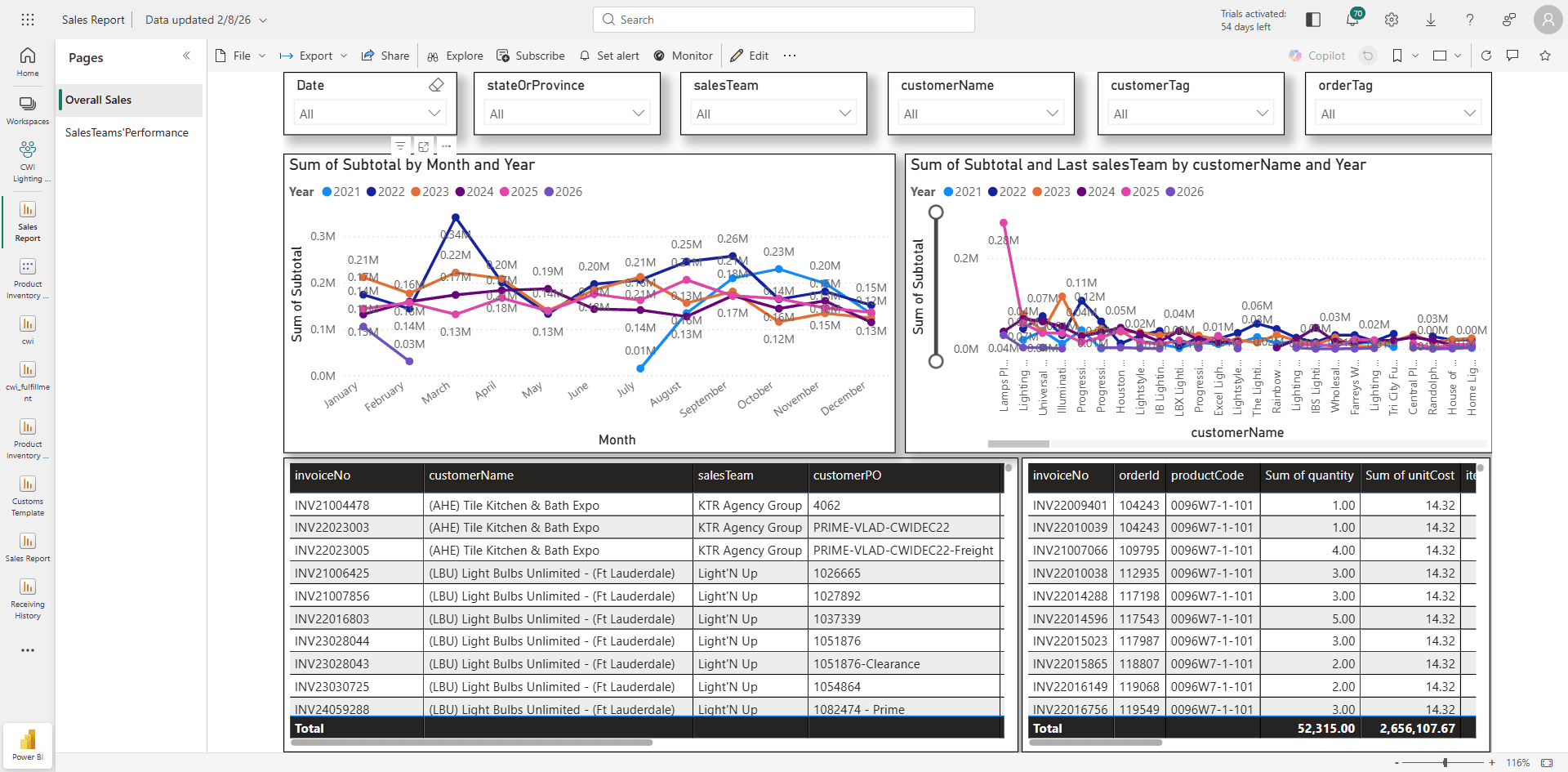Open Workspaces in the sidebar
This screenshot has height=772, width=1568.
tap(28, 110)
